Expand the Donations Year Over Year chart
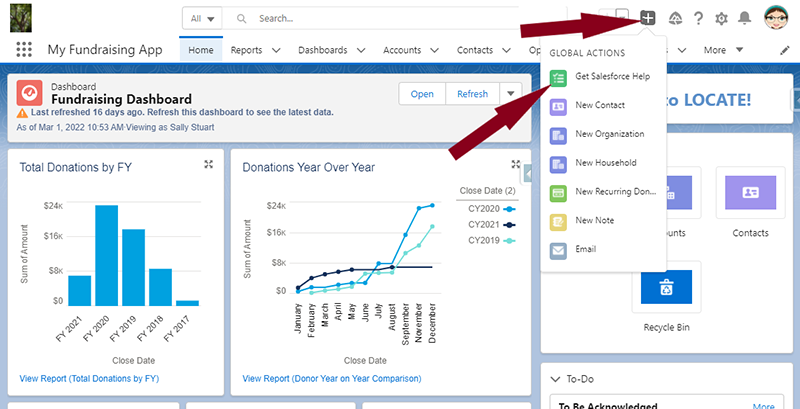Screen dimensions: 800x409 pos(515,164)
